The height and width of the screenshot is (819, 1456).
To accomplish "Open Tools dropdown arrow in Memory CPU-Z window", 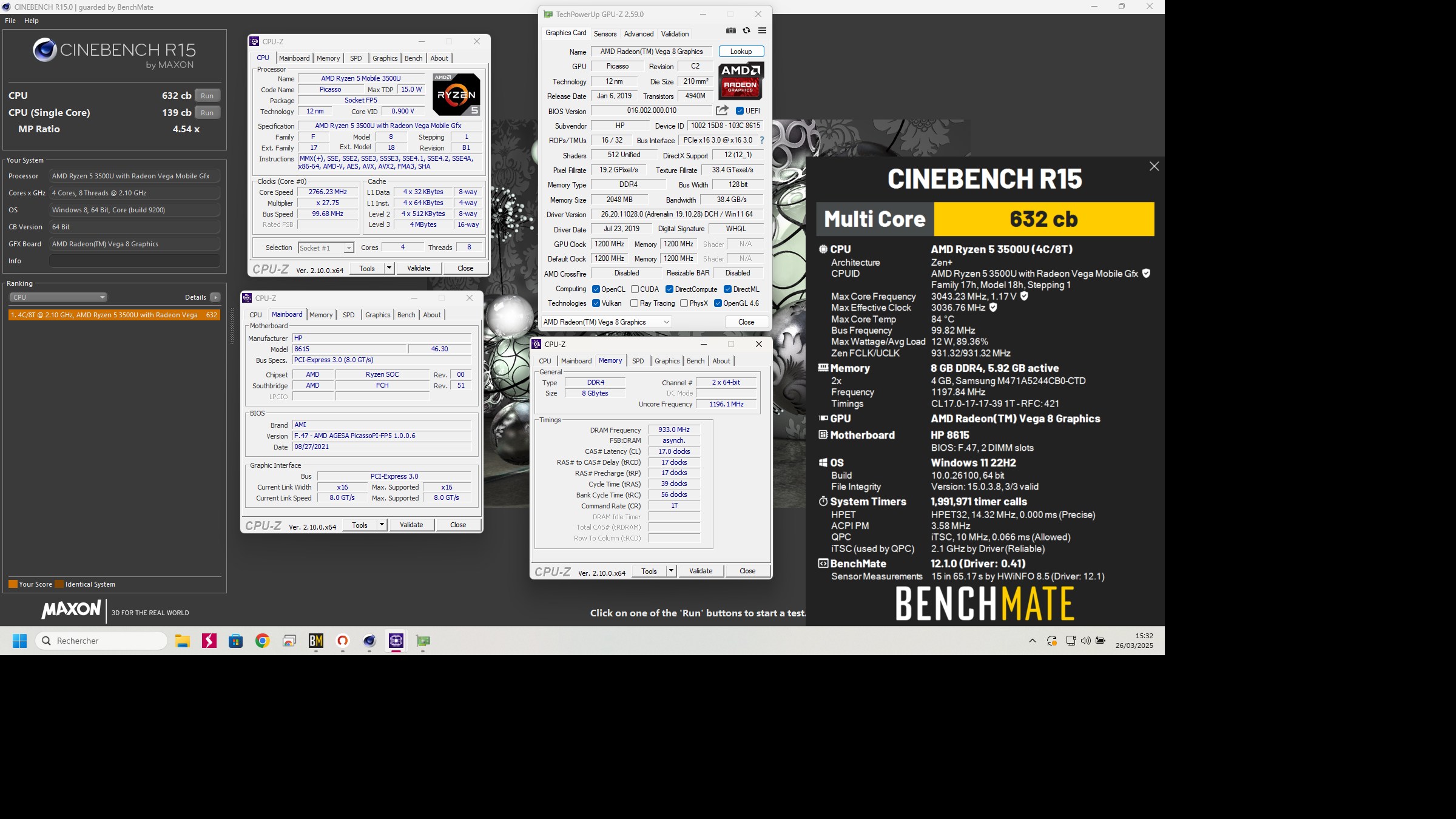I will coord(671,571).
